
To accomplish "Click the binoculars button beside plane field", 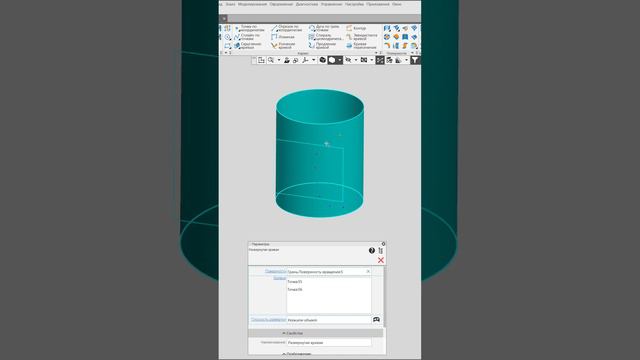I will (376, 320).
